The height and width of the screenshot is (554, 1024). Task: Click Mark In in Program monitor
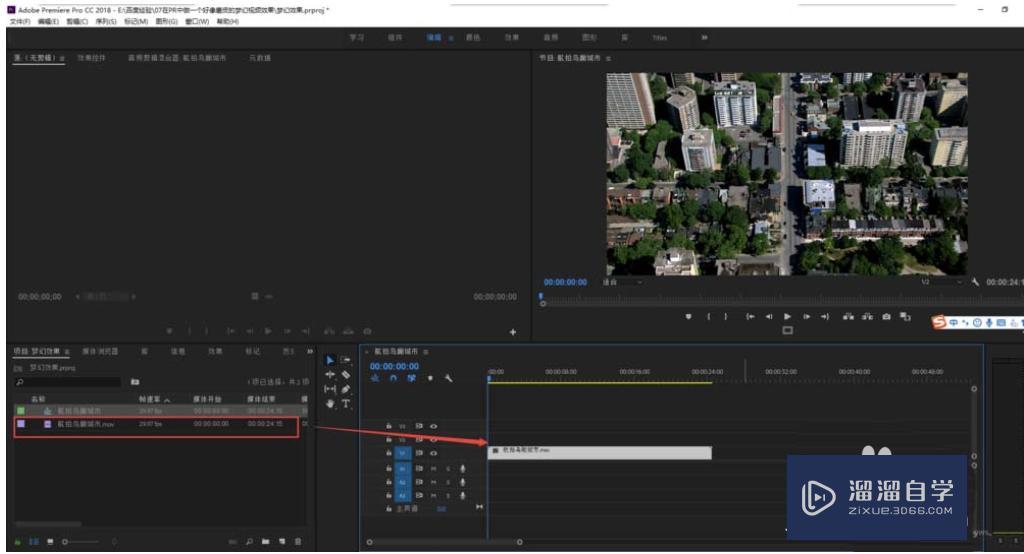tap(709, 316)
